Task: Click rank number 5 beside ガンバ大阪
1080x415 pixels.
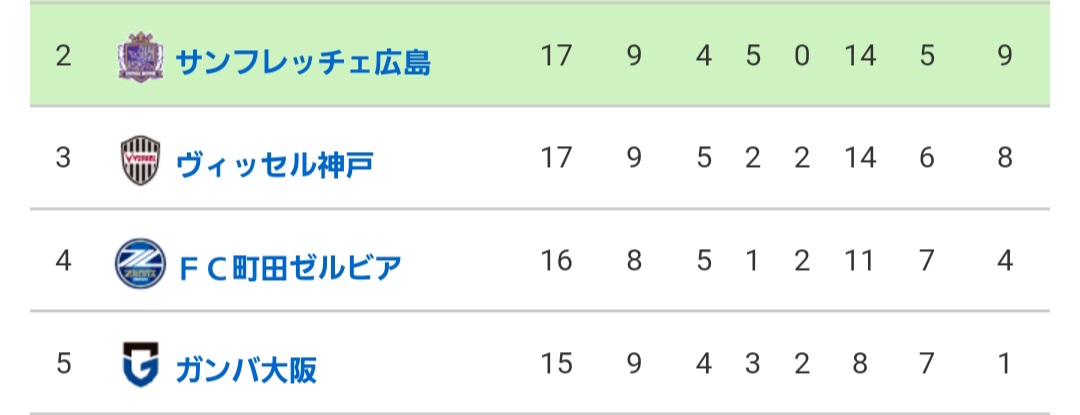Action: [x=63, y=364]
